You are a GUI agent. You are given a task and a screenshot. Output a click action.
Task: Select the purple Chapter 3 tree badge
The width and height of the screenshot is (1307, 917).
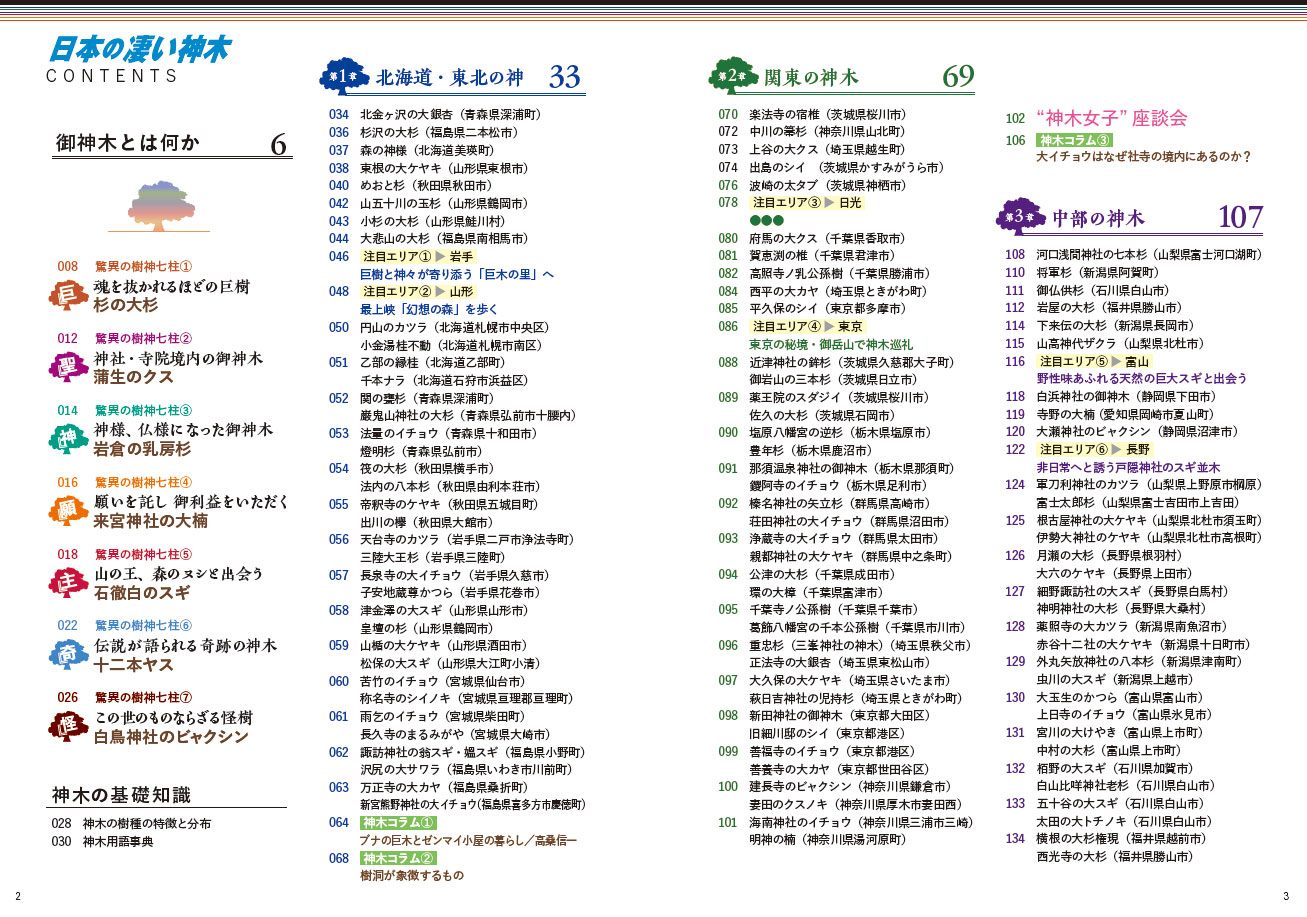1019,216
